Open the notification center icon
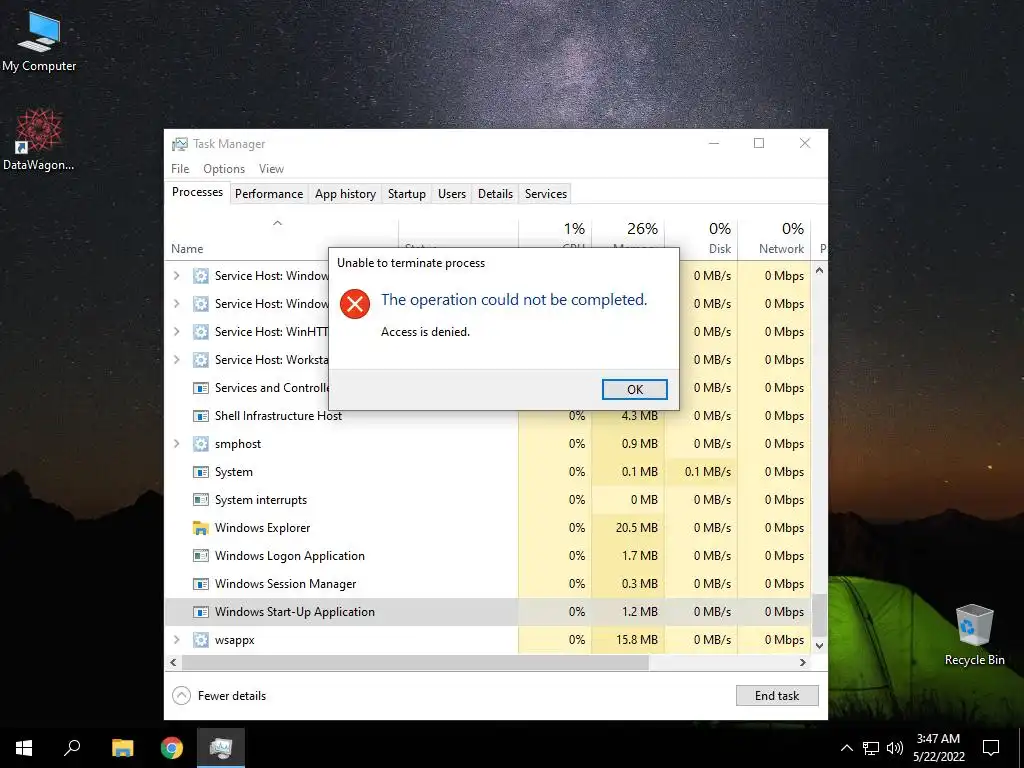 tap(991, 748)
